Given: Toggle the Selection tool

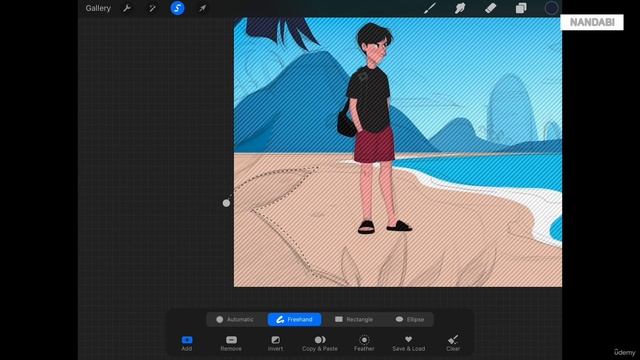Looking at the screenshot, I should pyautogui.click(x=177, y=8).
